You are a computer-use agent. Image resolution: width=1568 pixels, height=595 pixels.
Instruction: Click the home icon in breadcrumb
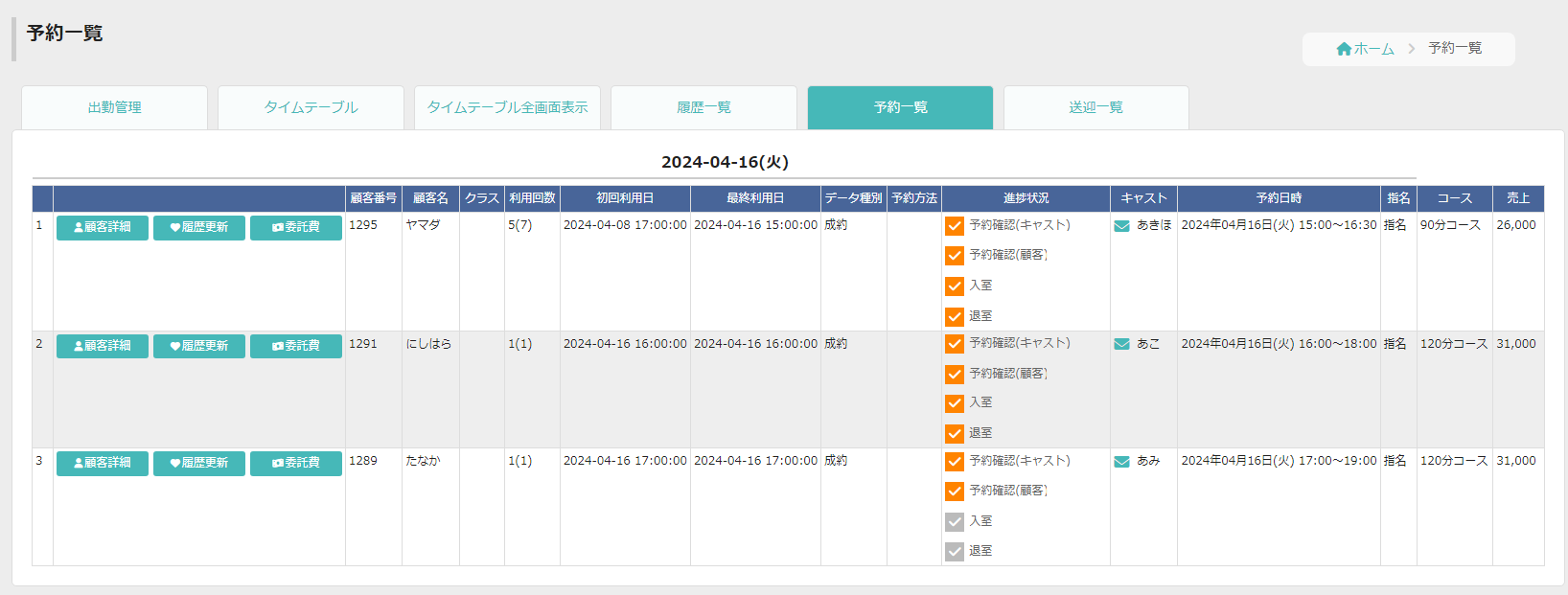[1344, 49]
